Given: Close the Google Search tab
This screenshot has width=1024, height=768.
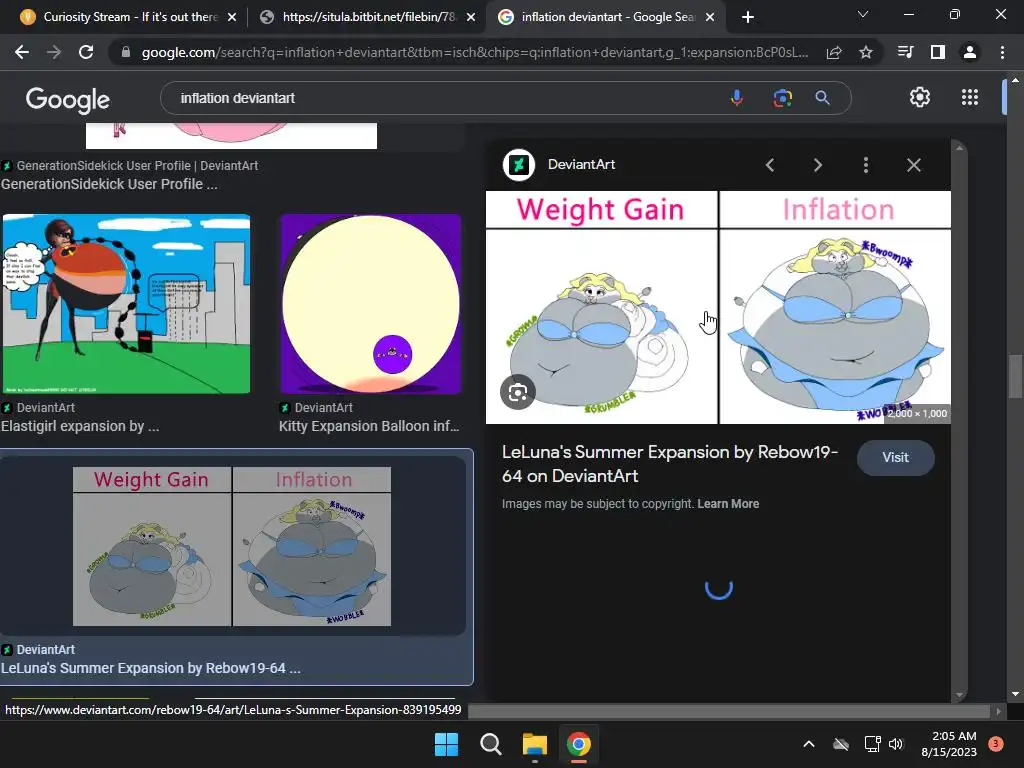Looking at the screenshot, I should (711, 17).
